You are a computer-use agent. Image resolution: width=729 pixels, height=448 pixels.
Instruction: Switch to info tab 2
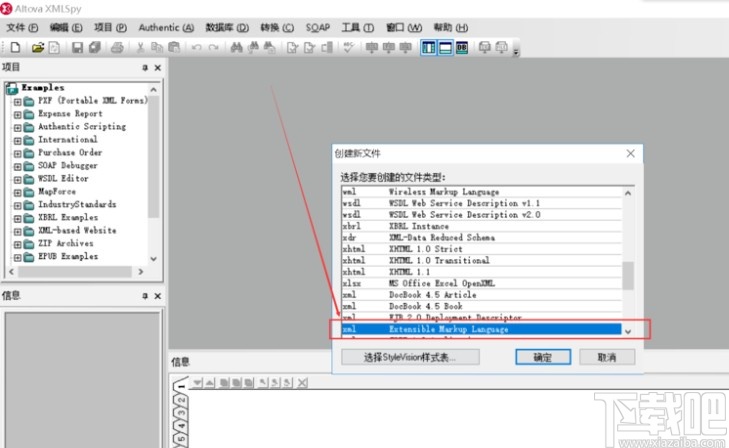coord(181,401)
